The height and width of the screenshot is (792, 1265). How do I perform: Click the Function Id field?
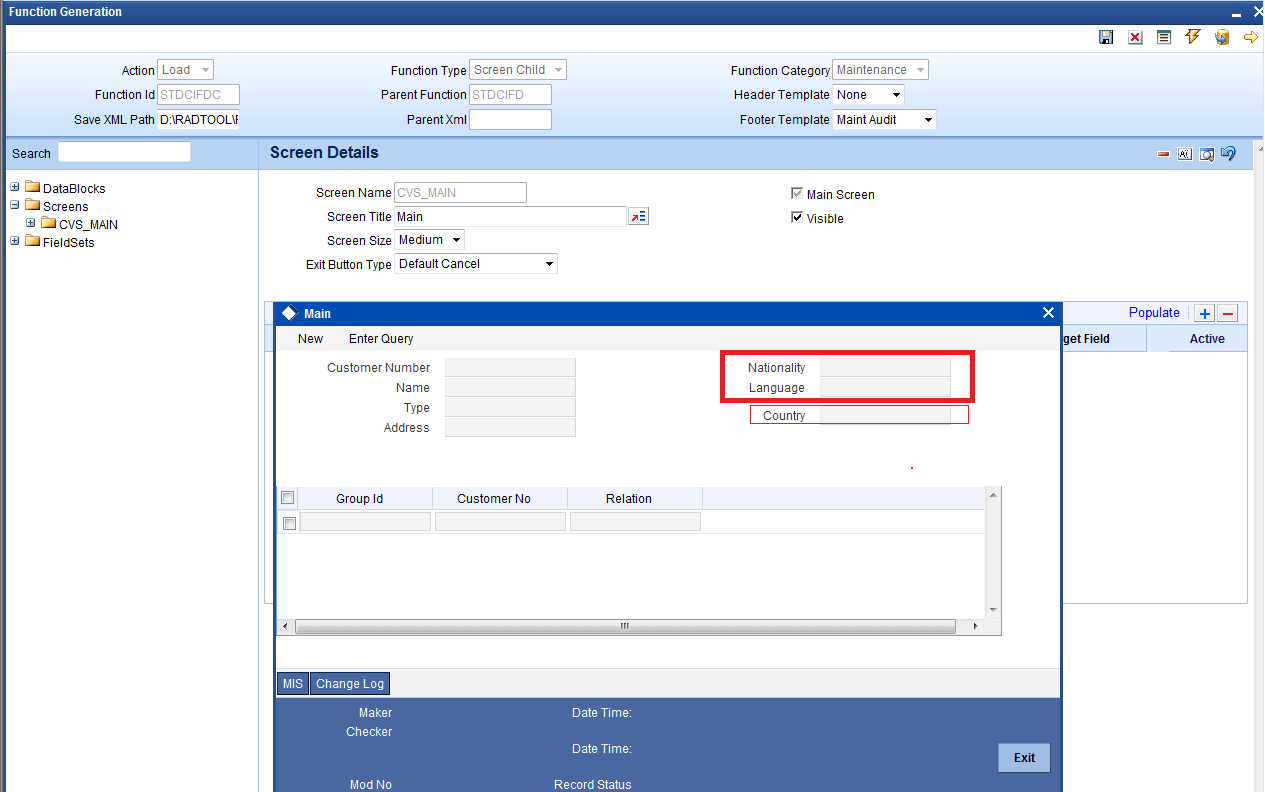click(199, 95)
